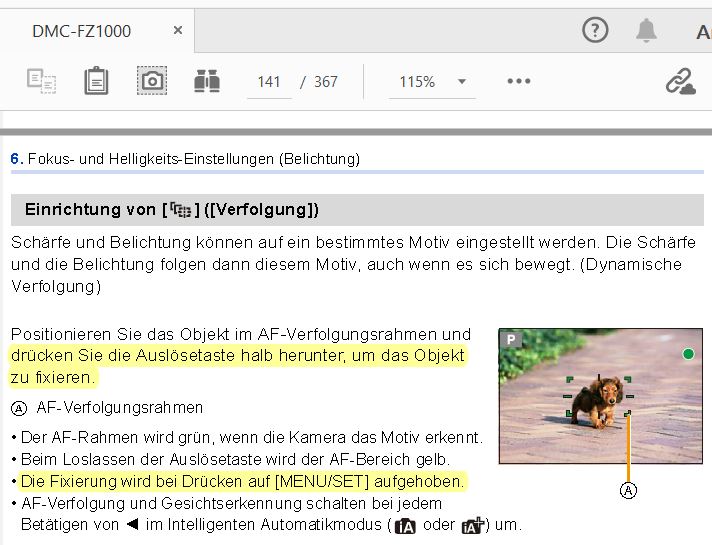712x545 pixels.
Task: Click the P mode badge in photo
Action: point(511,339)
